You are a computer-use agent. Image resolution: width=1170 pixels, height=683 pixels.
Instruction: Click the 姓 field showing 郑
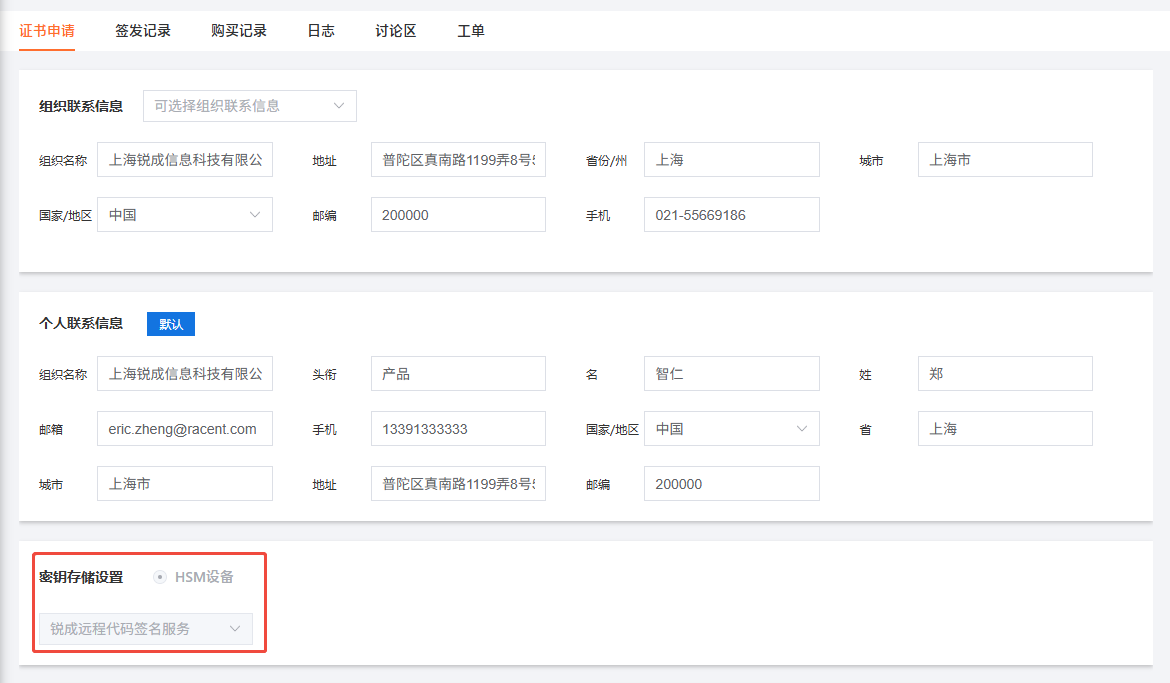(1004, 373)
